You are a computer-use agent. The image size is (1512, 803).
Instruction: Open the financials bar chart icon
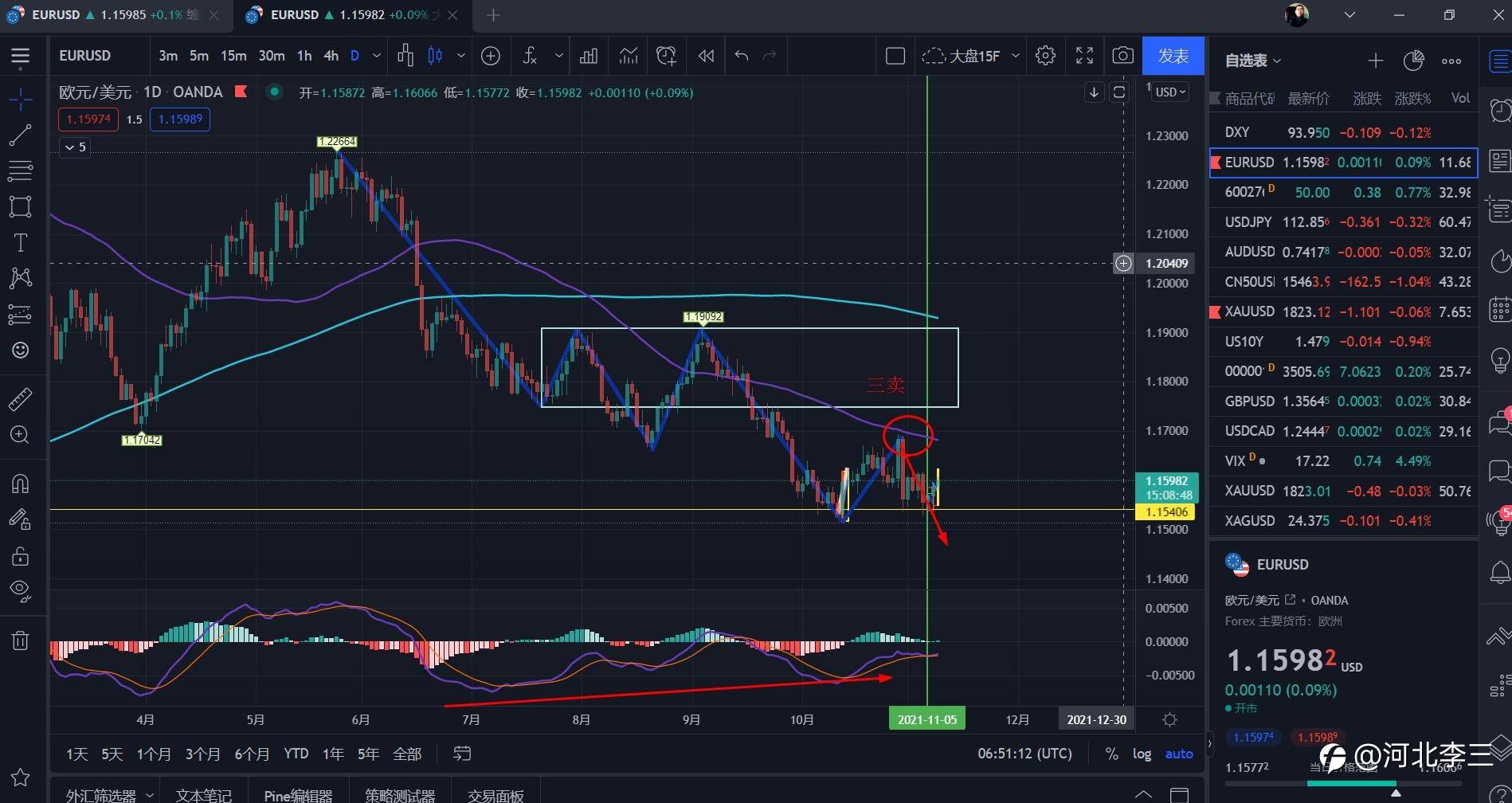[x=589, y=56]
